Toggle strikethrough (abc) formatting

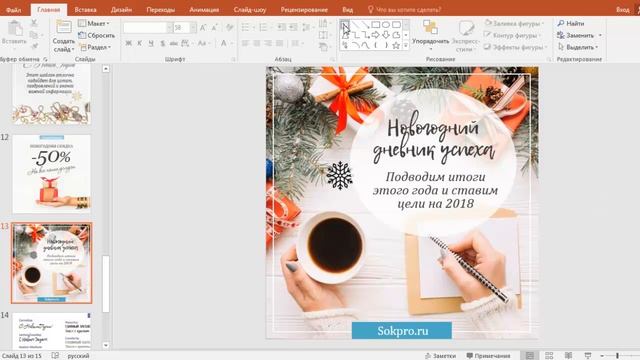pyautogui.click(x=174, y=43)
